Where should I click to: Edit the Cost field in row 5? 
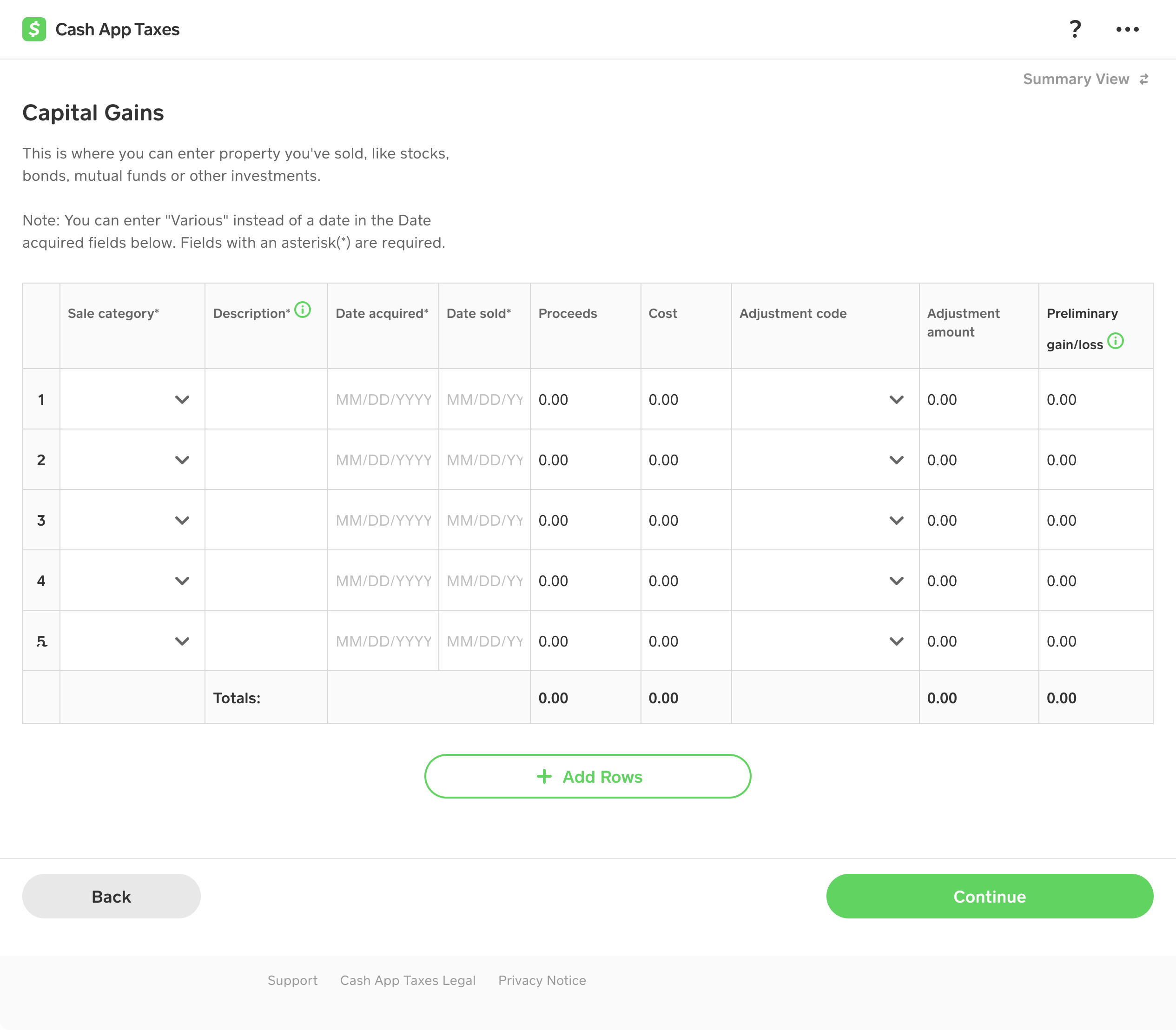tap(686, 641)
